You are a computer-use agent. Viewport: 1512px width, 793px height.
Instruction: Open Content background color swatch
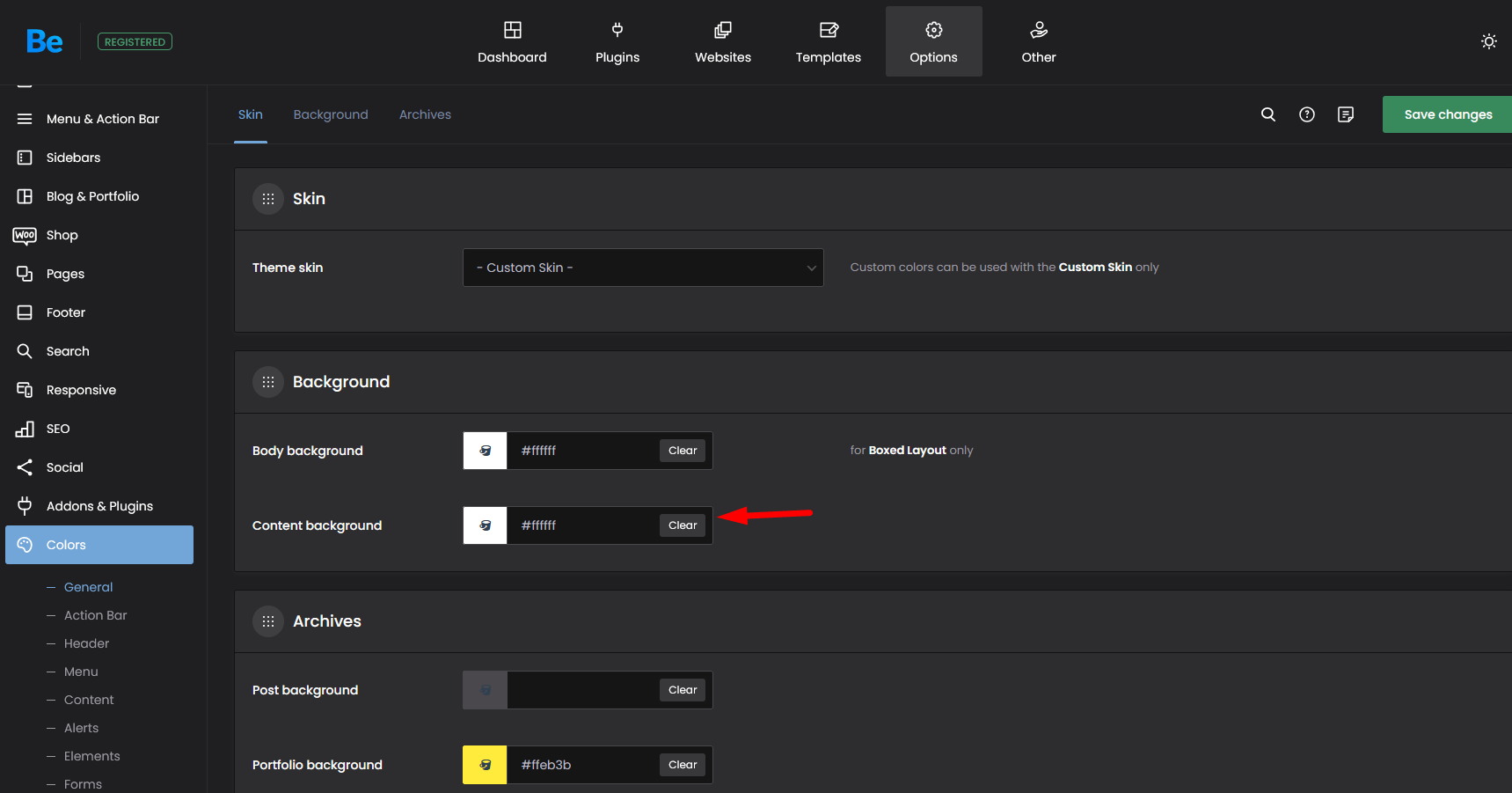[x=485, y=525]
